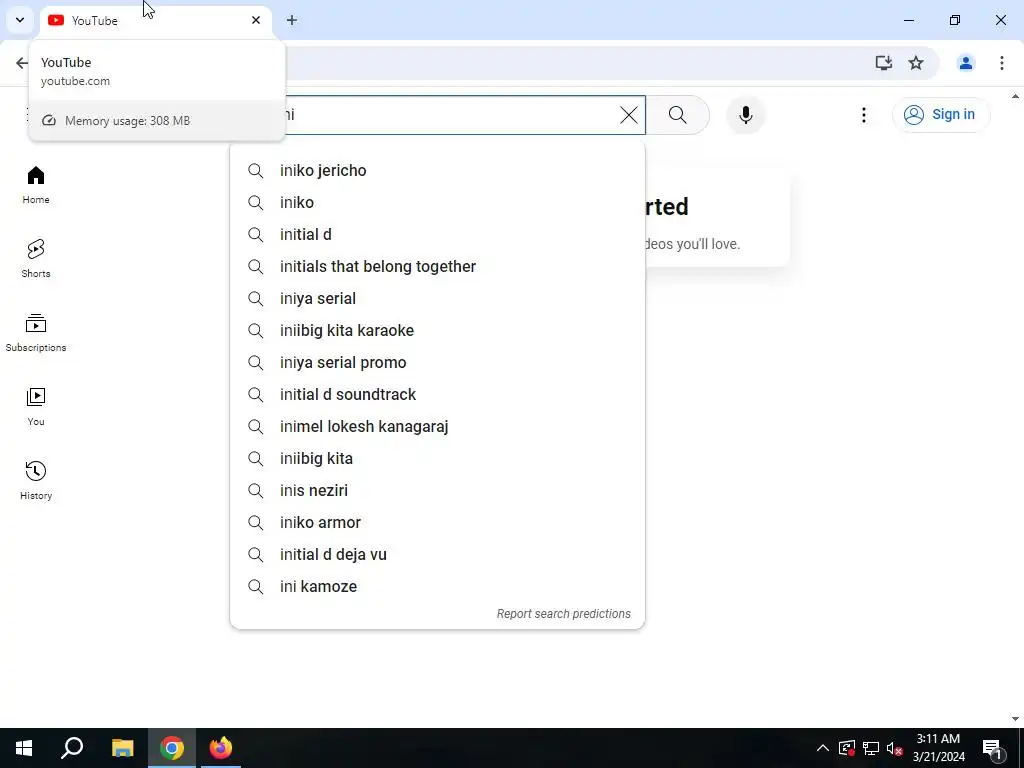Select "inis neziri" suggestion
1024x768 pixels.
[x=438, y=490]
